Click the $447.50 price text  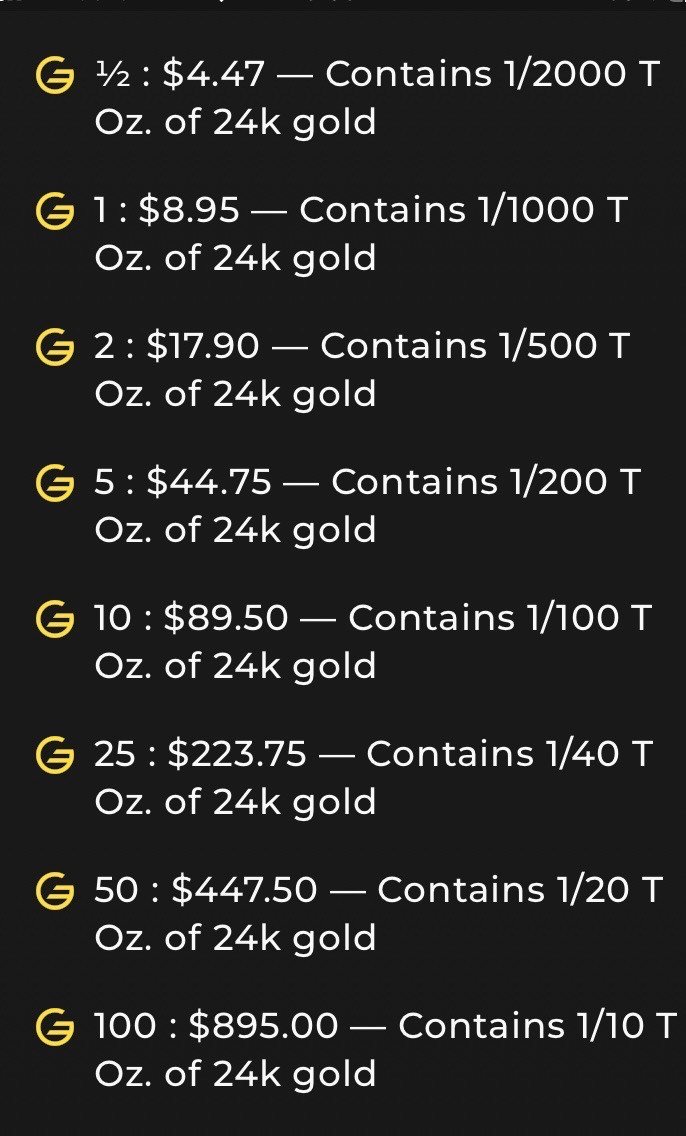[245, 890]
